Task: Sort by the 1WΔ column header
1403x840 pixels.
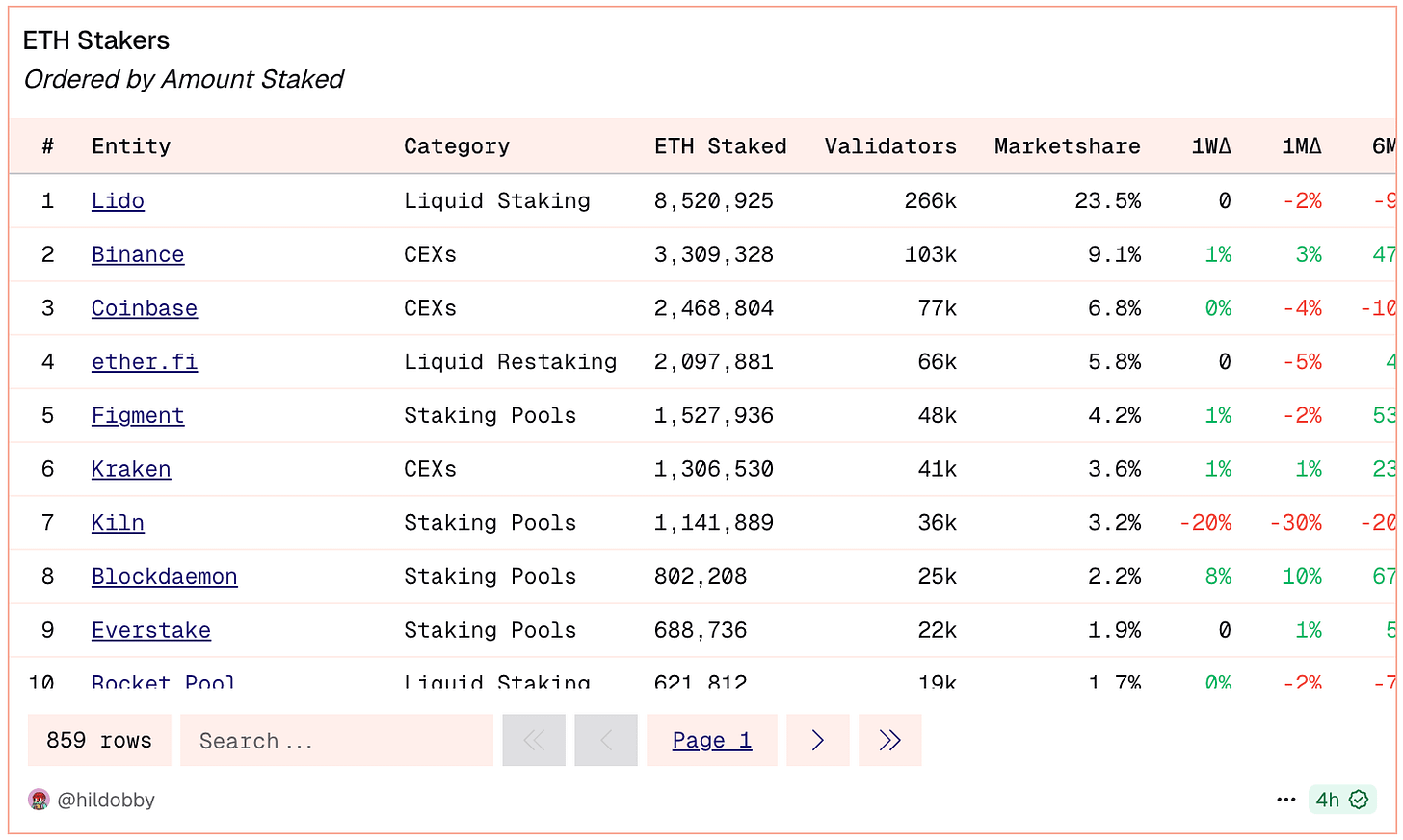Action: [1211, 146]
